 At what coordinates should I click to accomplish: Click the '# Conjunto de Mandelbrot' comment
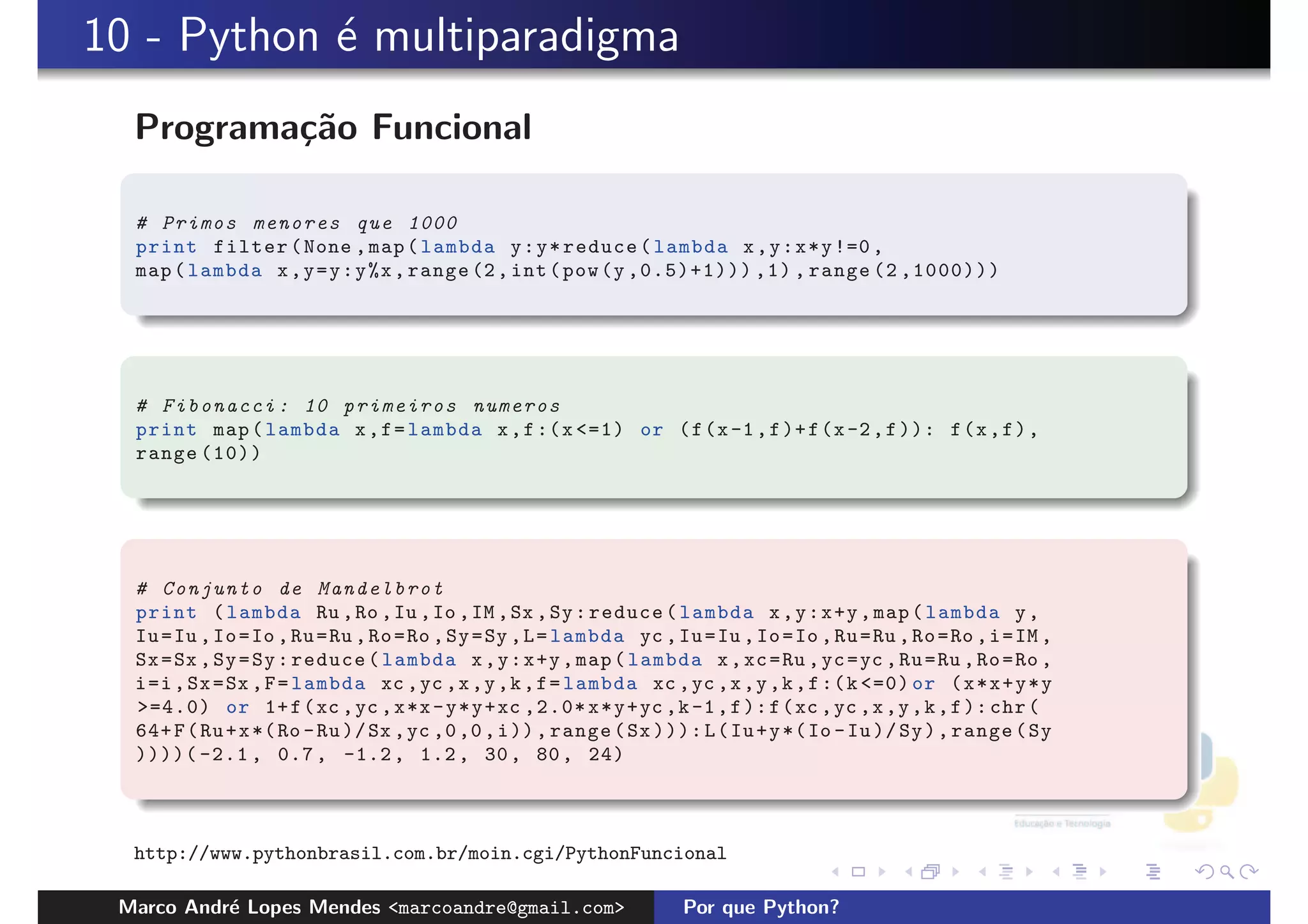[x=290, y=589]
